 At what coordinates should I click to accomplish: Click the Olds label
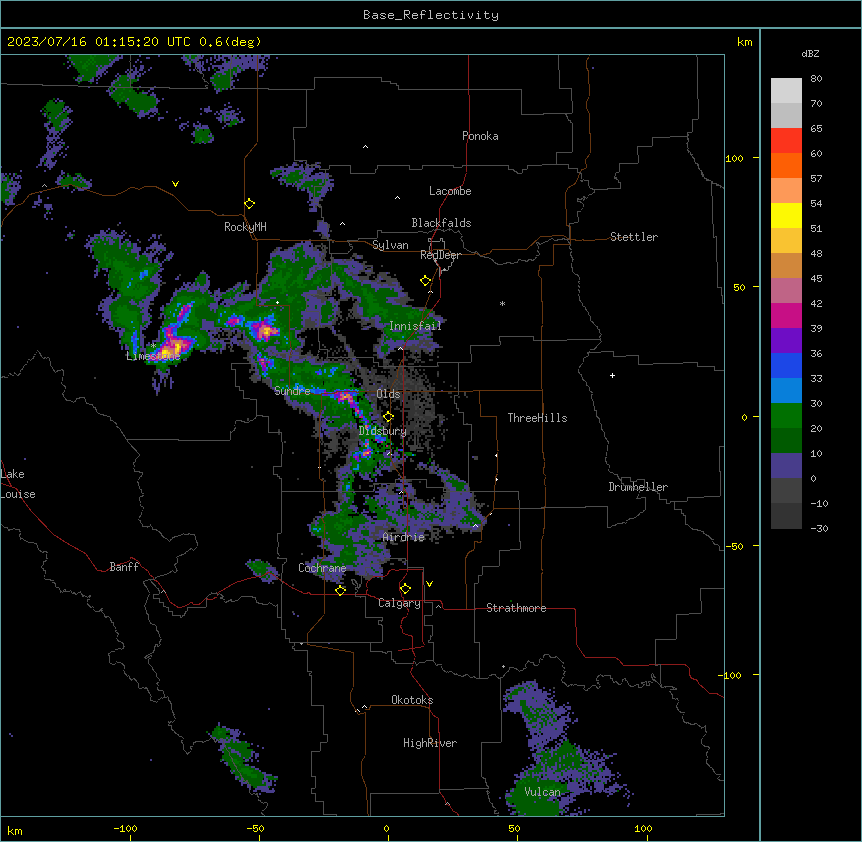[388, 394]
